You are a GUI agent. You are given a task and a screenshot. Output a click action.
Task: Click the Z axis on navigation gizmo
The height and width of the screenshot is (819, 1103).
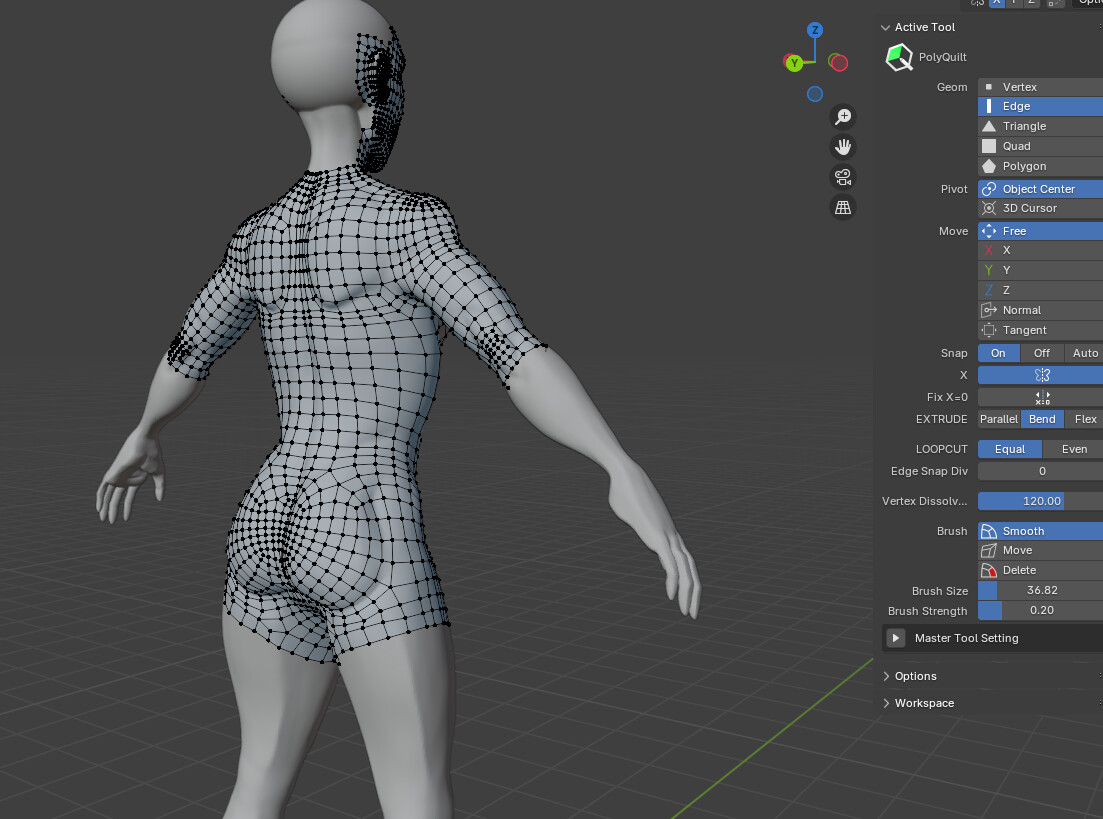pyautogui.click(x=815, y=30)
